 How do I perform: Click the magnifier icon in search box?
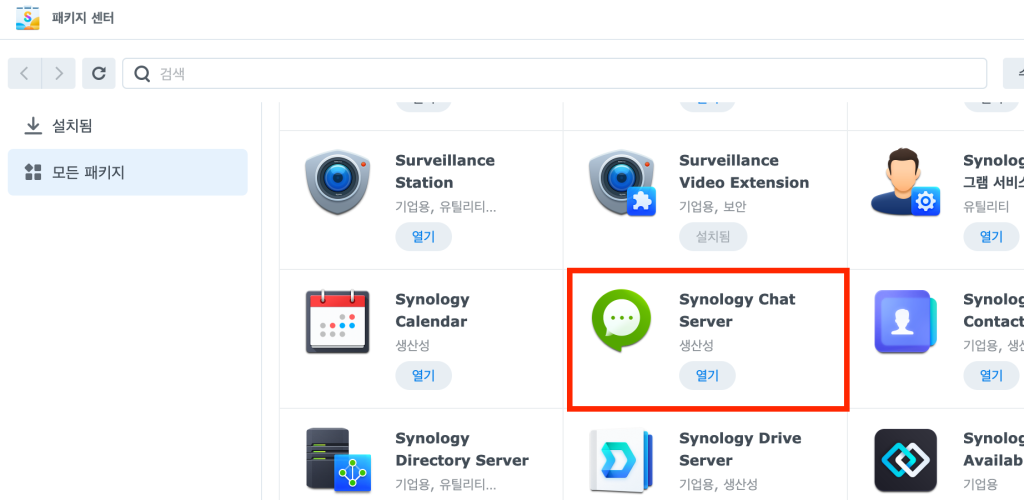pos(142,74)
